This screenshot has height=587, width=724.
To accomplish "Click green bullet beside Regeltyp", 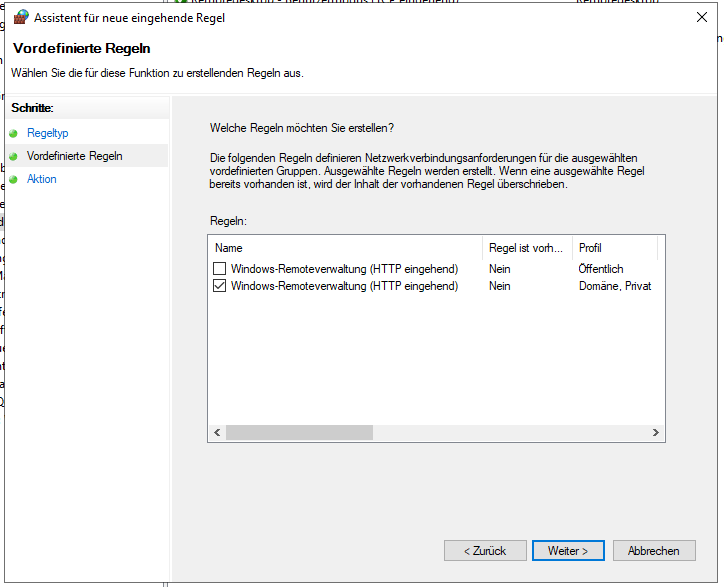I will click(x=13, y=133).
